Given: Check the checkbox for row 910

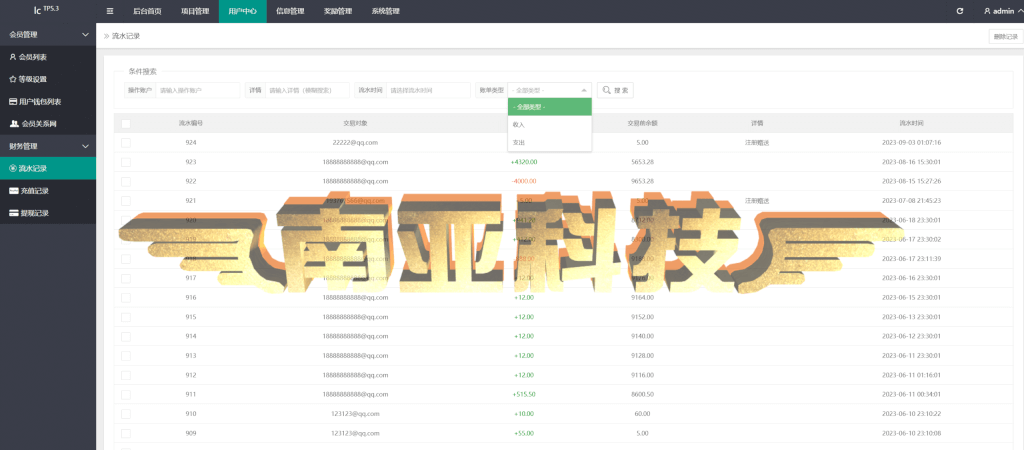Looking at the screenshot, I should pos(126,414).
